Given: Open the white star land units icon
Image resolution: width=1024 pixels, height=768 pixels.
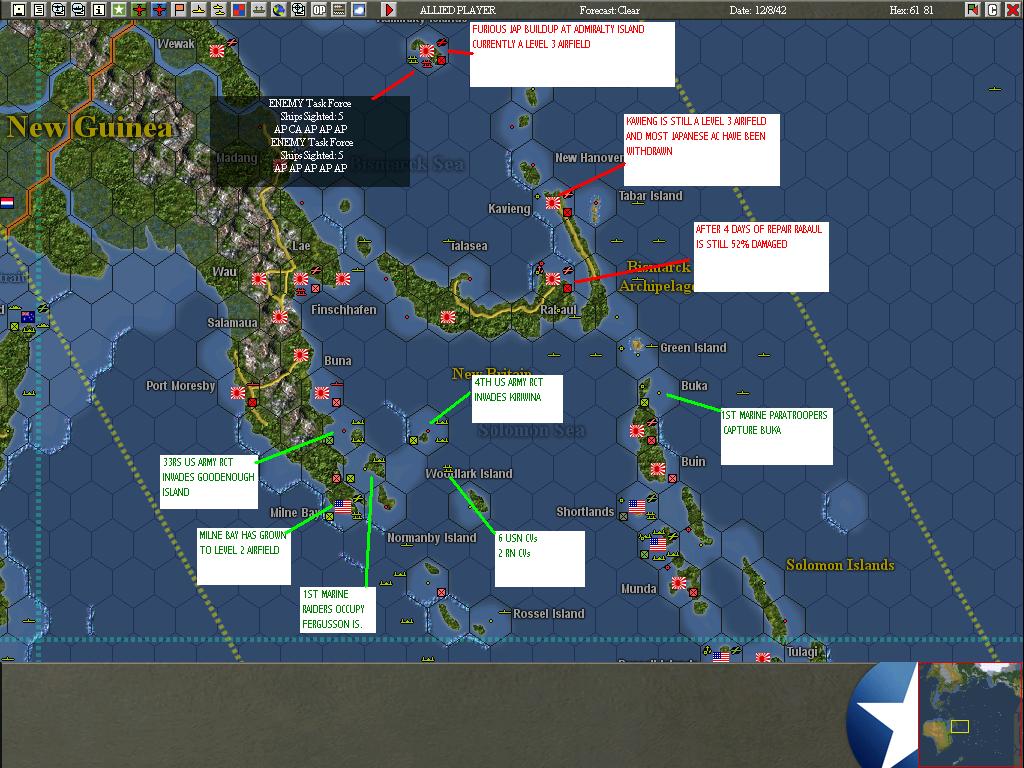Looking at the screenshot, I should [x=118, y=9].
